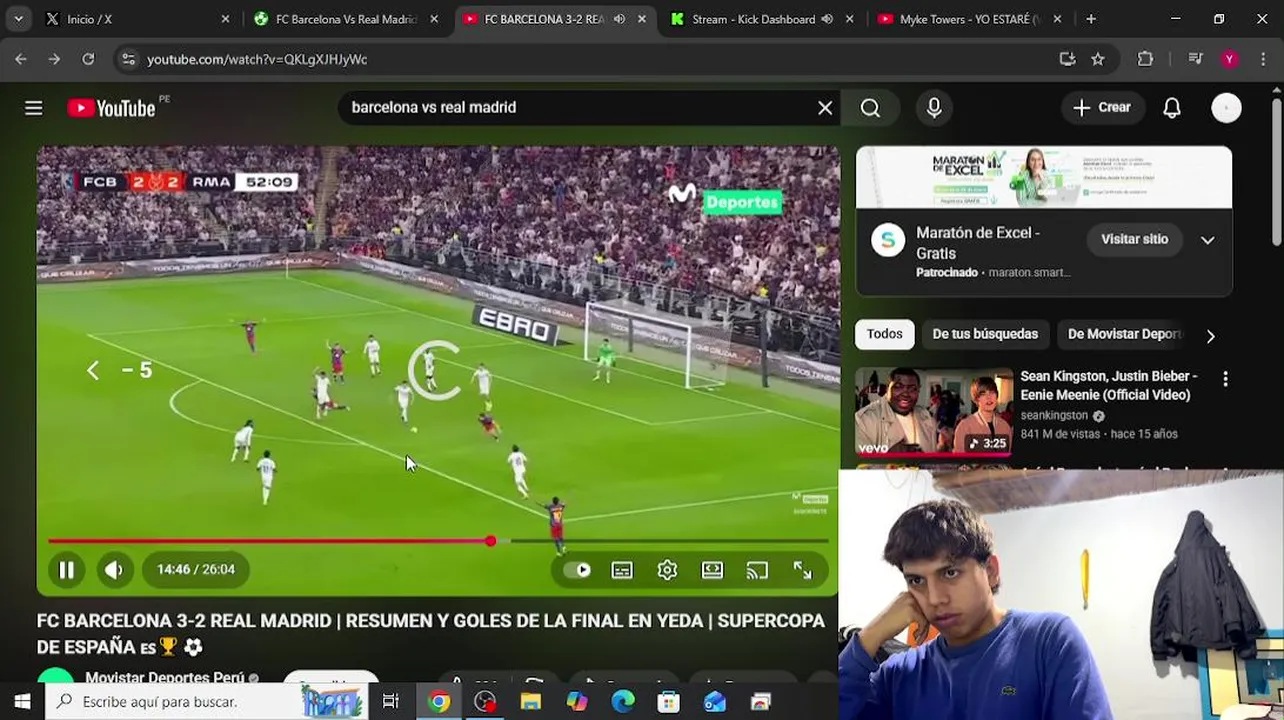
Task: Open the Eenie Meenie video thumbnail
Action: pos(933,412)
